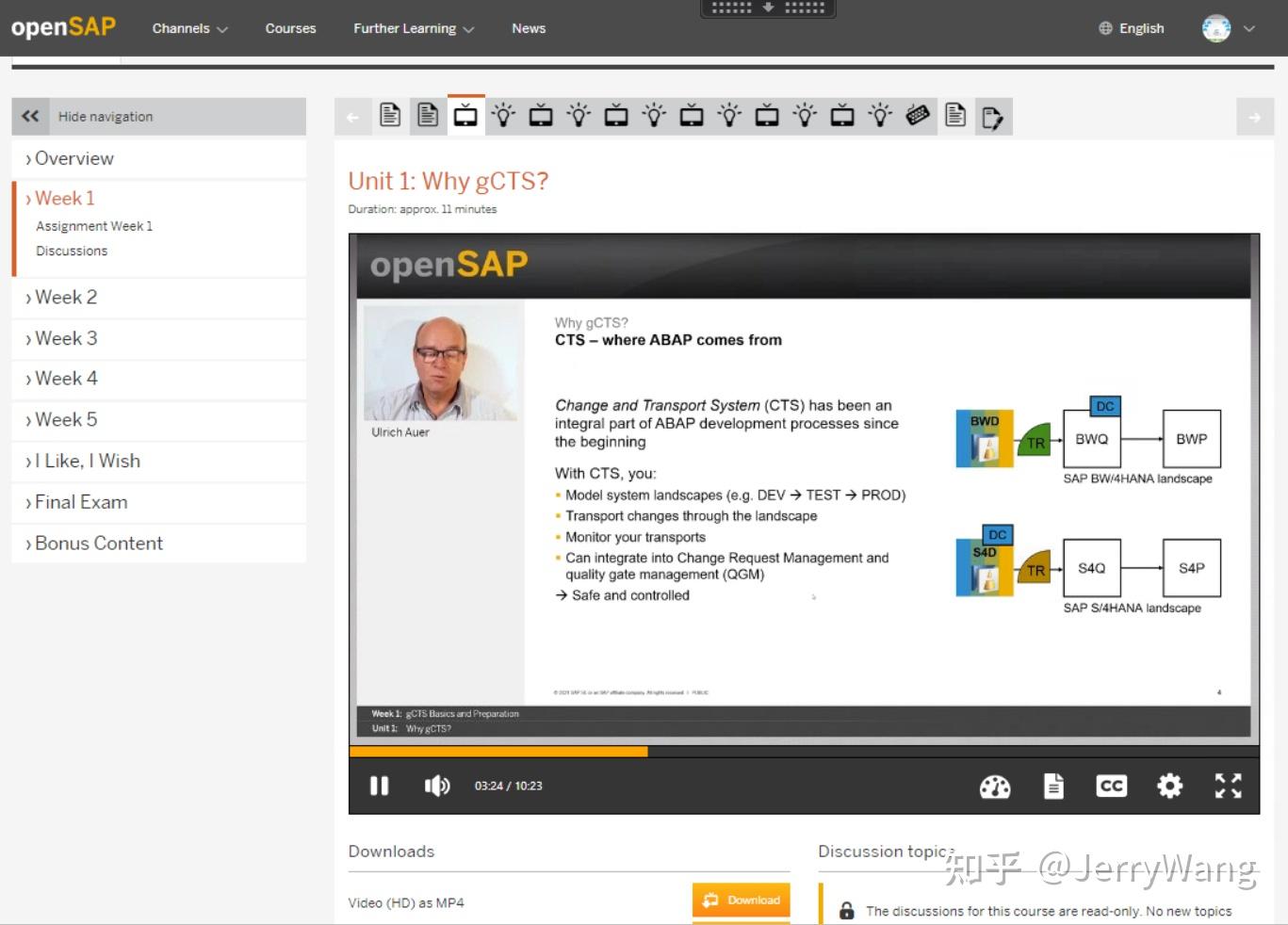Go to the Courses menu item
Viewport: 1288px width, 925px height.
(x=290, y=28)
